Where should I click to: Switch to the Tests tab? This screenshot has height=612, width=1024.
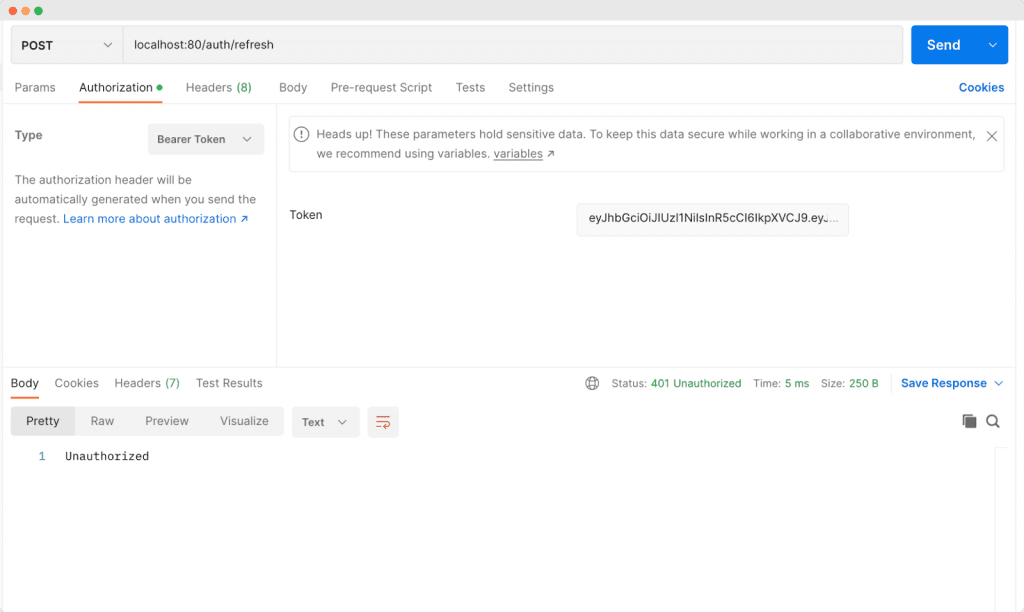point(470,88)
